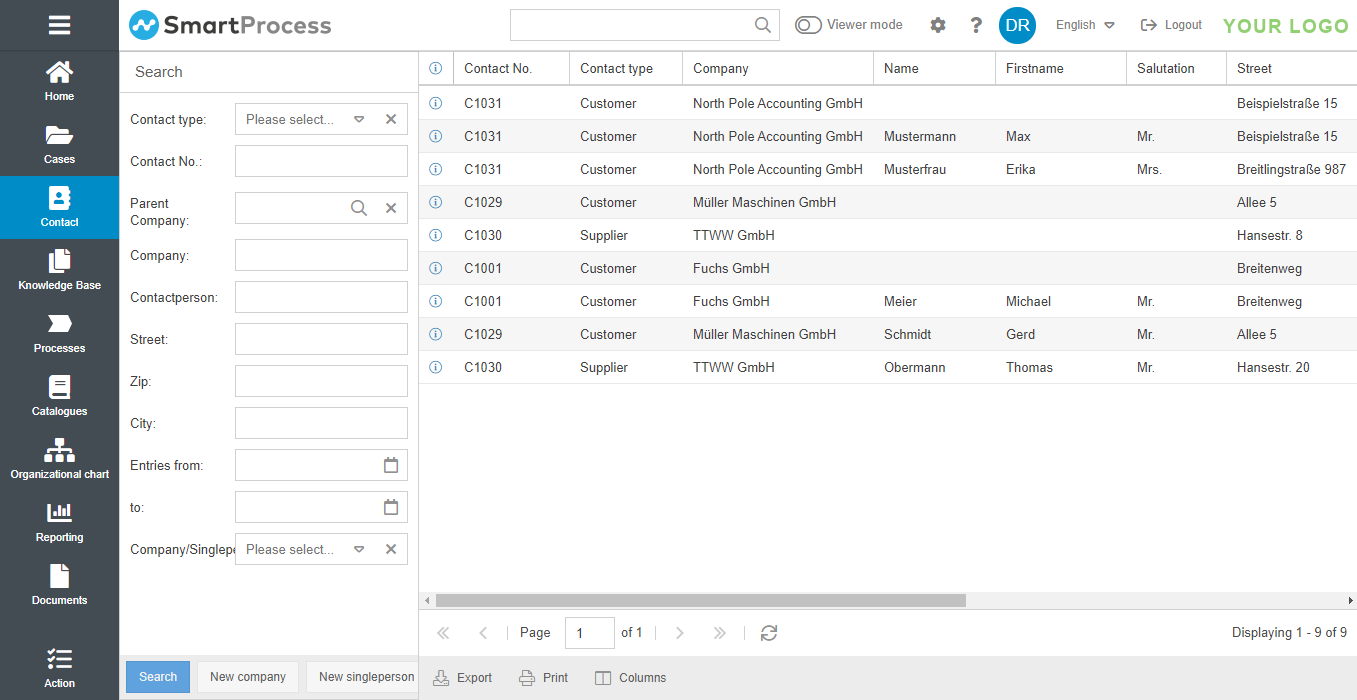
Task: Click the Logout link
Action: tap(1171, 25)
